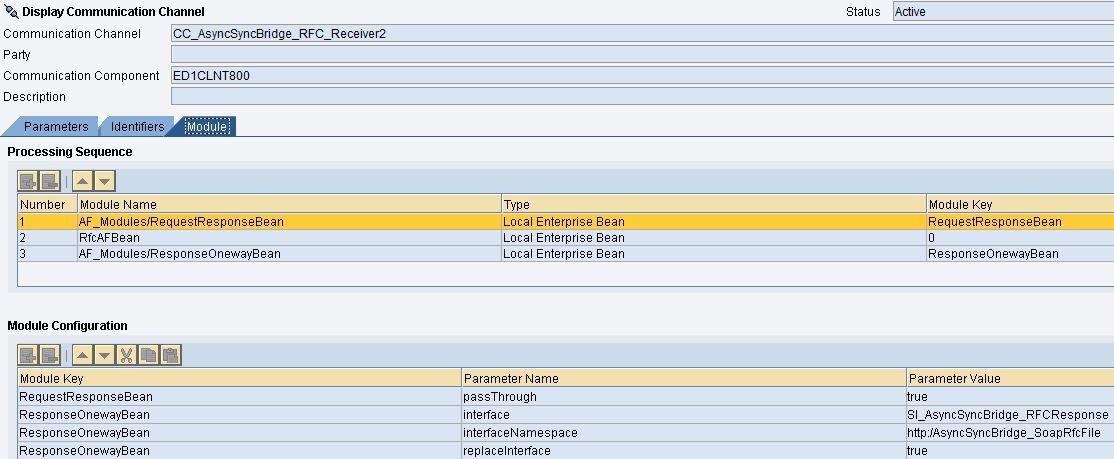Click insert row icon in Processing Sequence toolbar
This screenshot has width=1114, height=459.
pos(28,181)
